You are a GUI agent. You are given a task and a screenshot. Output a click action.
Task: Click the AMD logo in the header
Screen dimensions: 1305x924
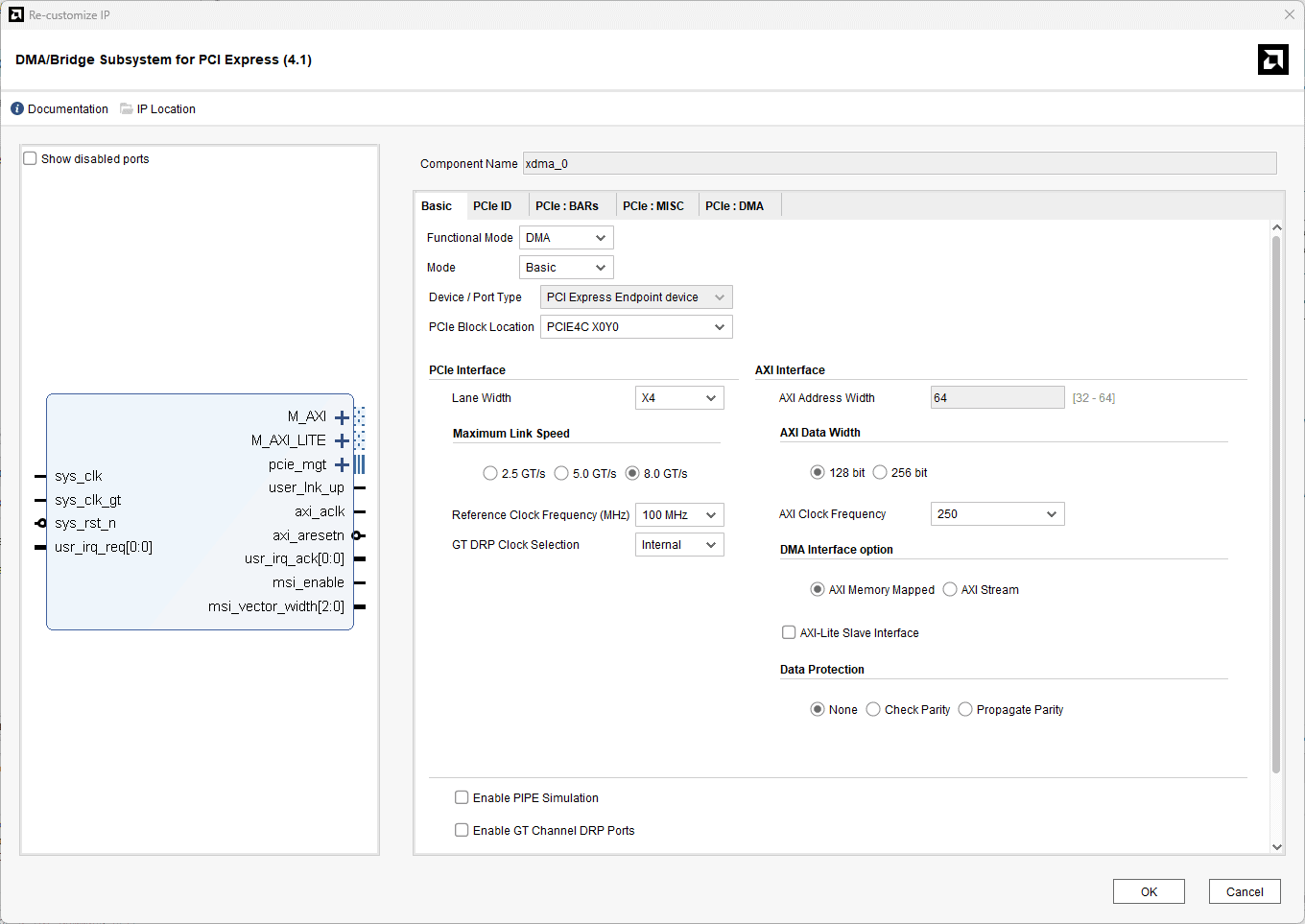coord(1272,59)
